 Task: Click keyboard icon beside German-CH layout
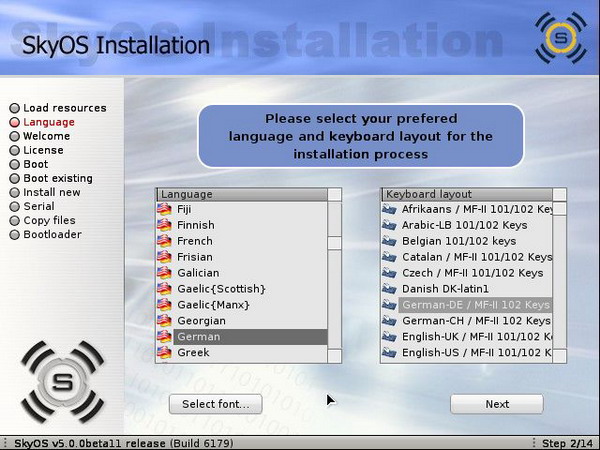point(389,321)
